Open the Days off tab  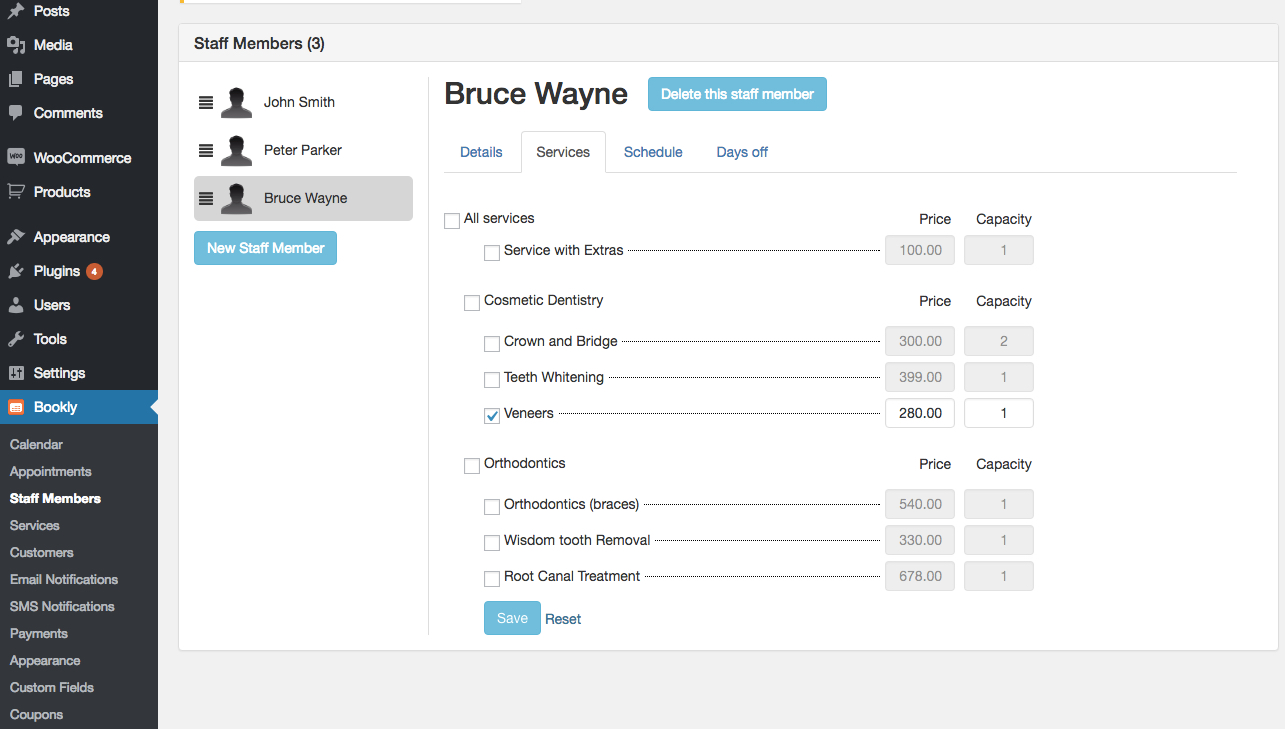[x=741, y=152]
